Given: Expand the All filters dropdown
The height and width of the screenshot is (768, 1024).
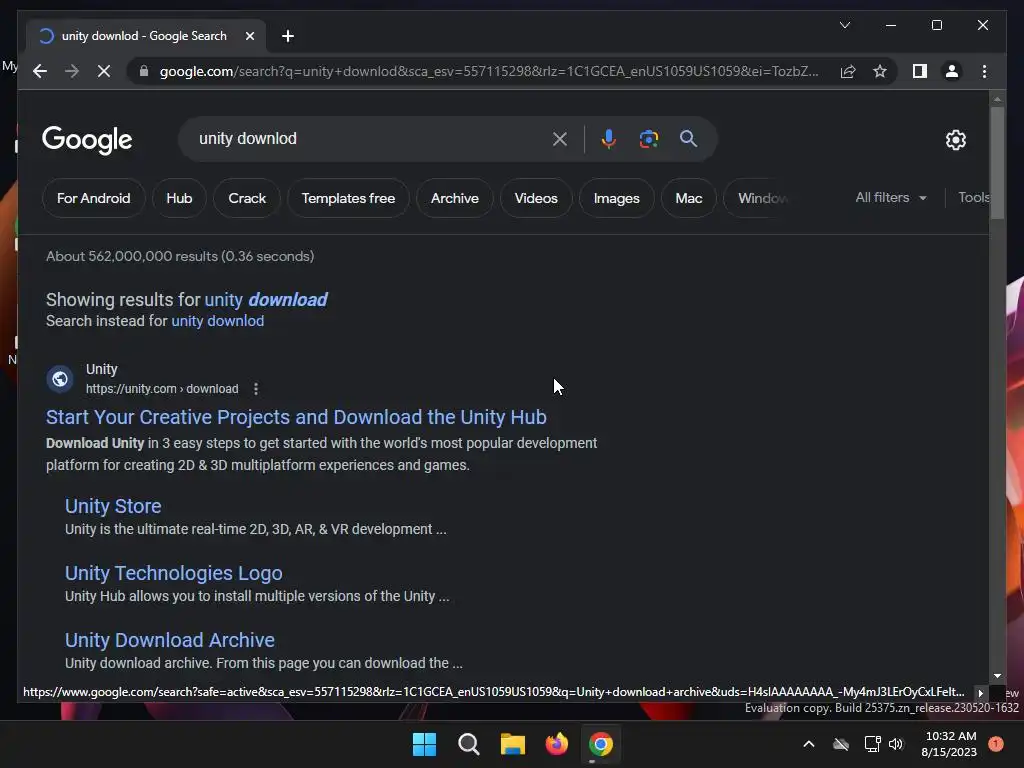Looking at the screenshot, I should (891, 197).
